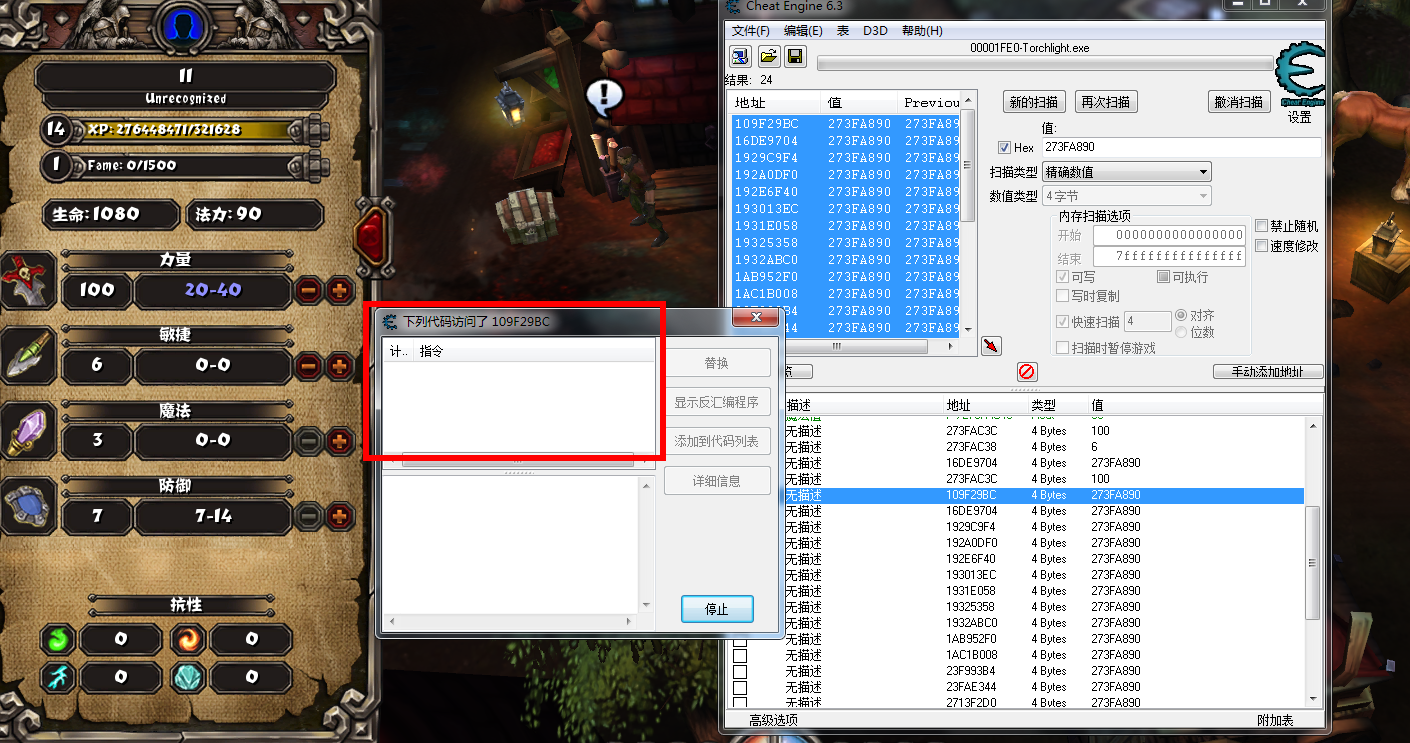Toggle the 可执行 checkbox
The height and width of the screenshot is (743, 1410).
pos(1163,277)
